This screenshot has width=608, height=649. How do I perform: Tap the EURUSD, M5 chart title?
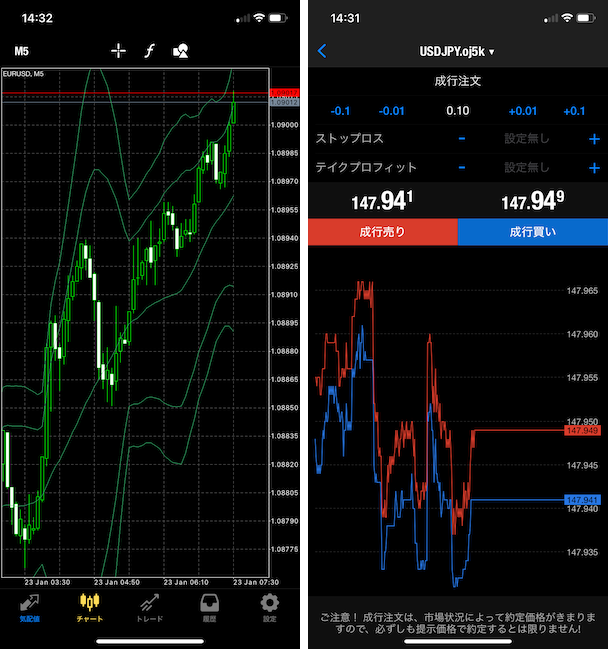point(23,74)
